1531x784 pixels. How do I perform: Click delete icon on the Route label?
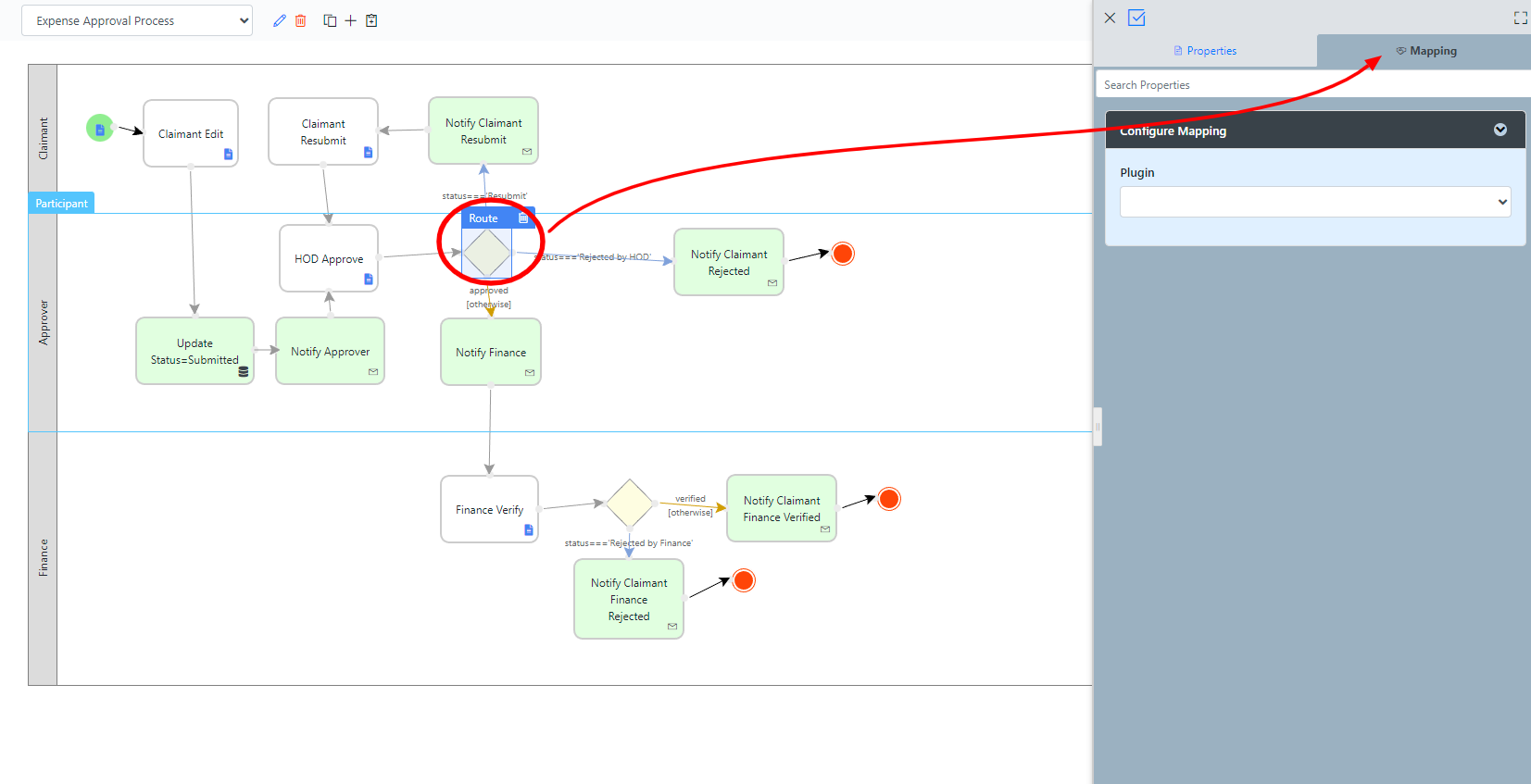523,218
